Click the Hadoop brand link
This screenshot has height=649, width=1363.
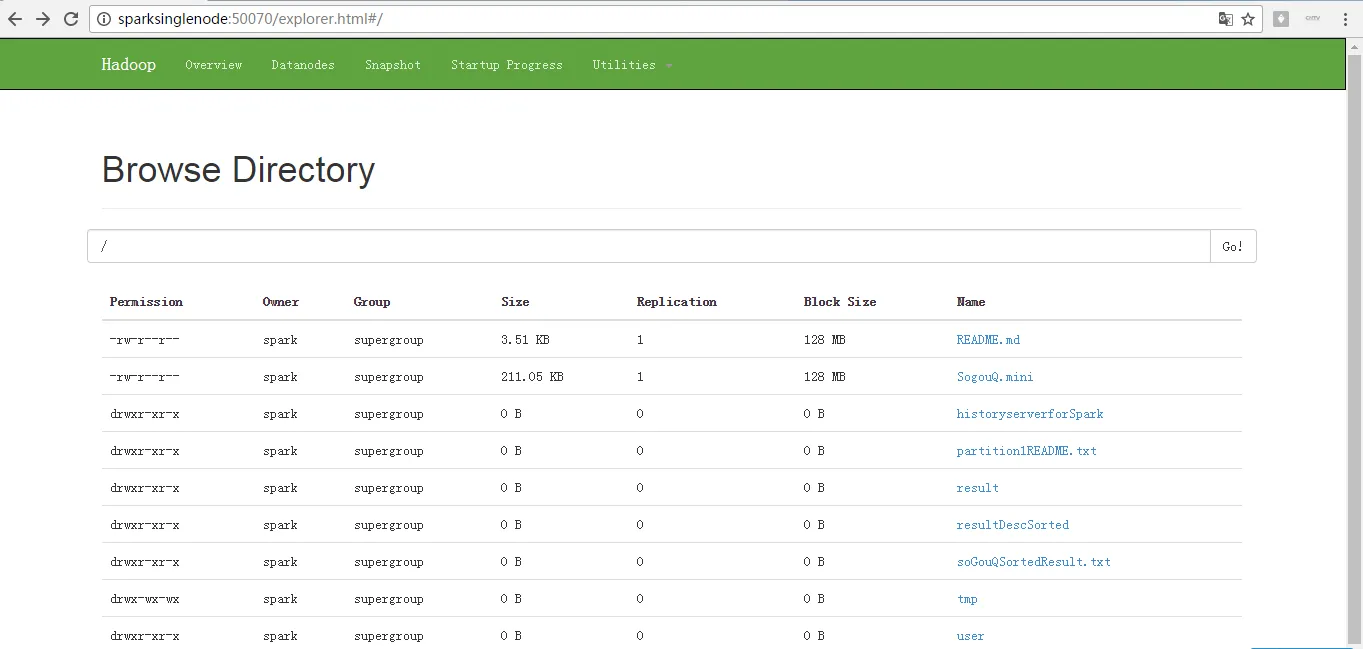[x=129, y=65]
